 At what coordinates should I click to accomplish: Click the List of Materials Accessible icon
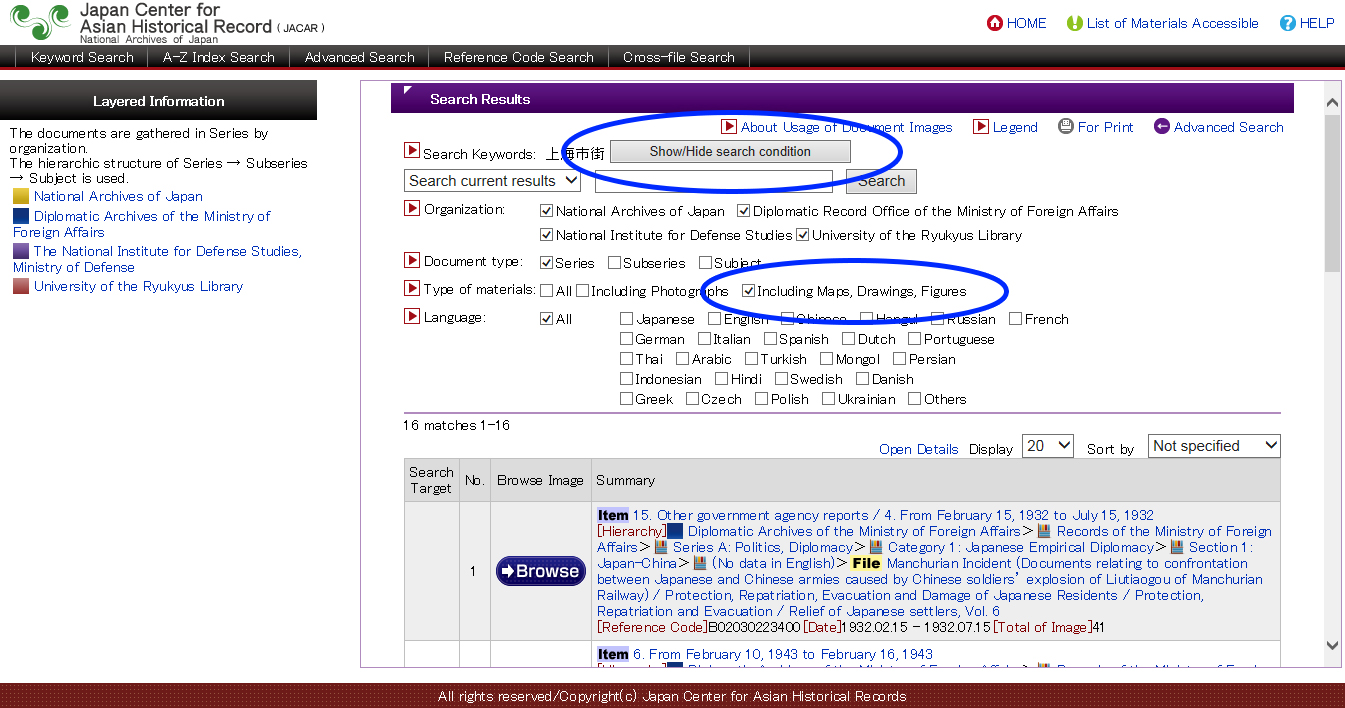point(1075,23)
